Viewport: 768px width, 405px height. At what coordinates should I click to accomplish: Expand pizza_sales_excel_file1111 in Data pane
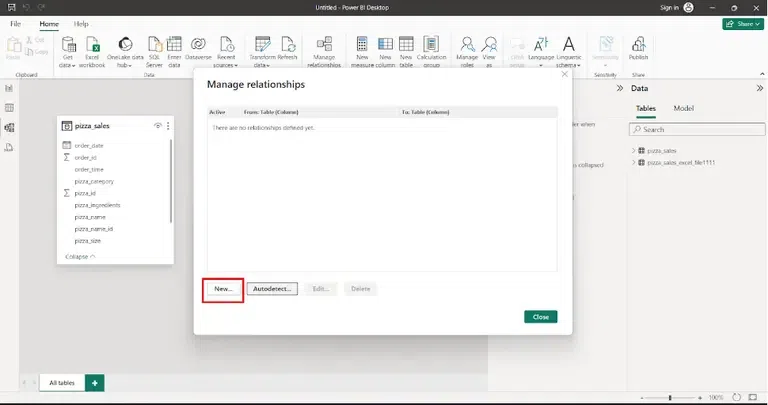pyautogui.click(x=633, y=162)
